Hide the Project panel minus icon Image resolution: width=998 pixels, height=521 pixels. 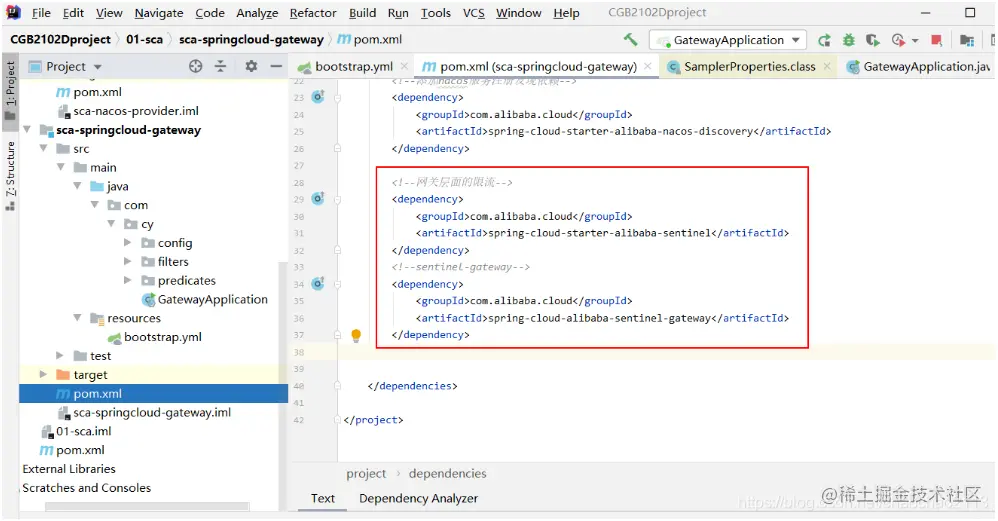tap(276, 66)
